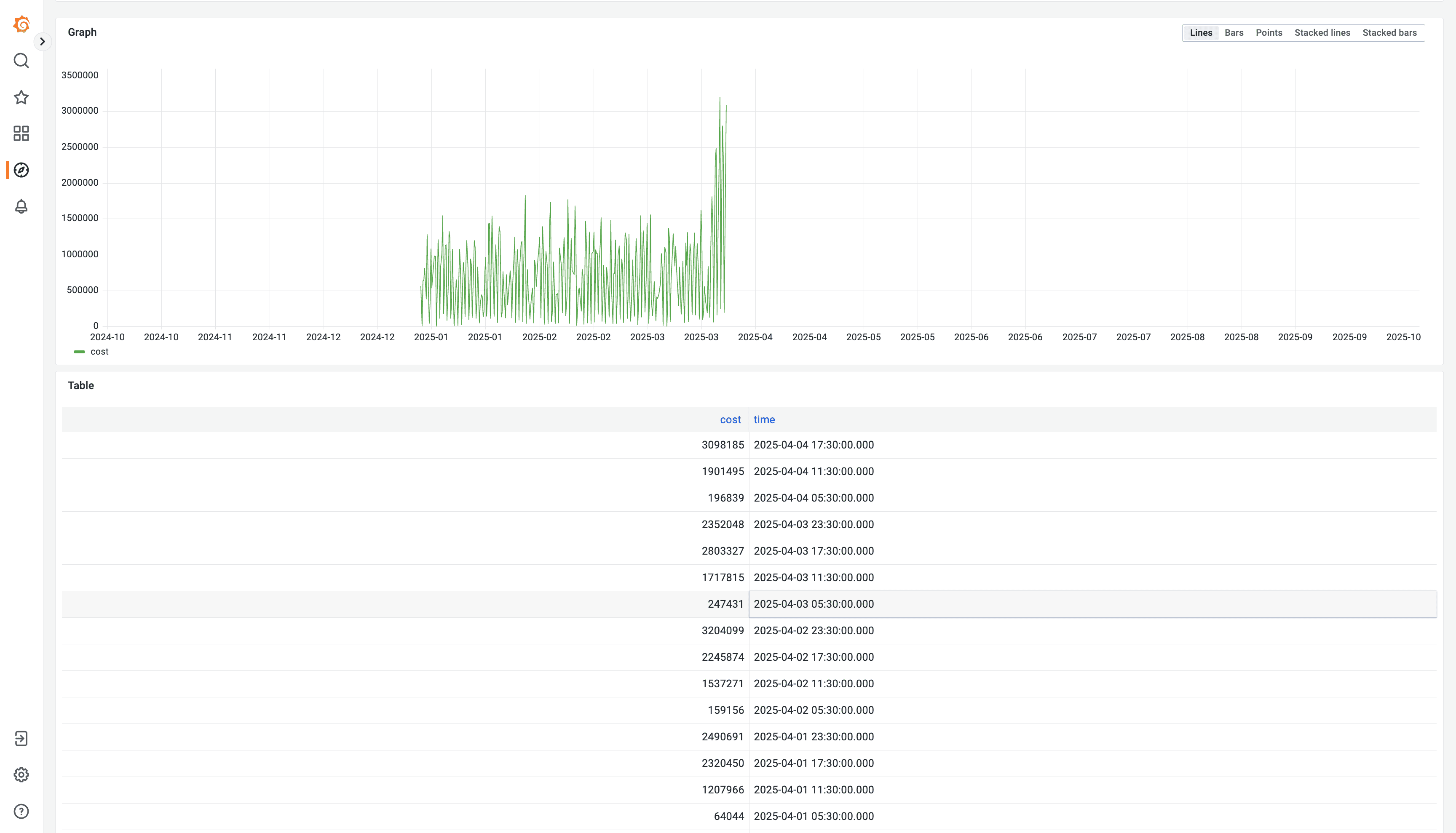Sort the table by cost column header
The image size is (1456, 833).
point(730,420)
